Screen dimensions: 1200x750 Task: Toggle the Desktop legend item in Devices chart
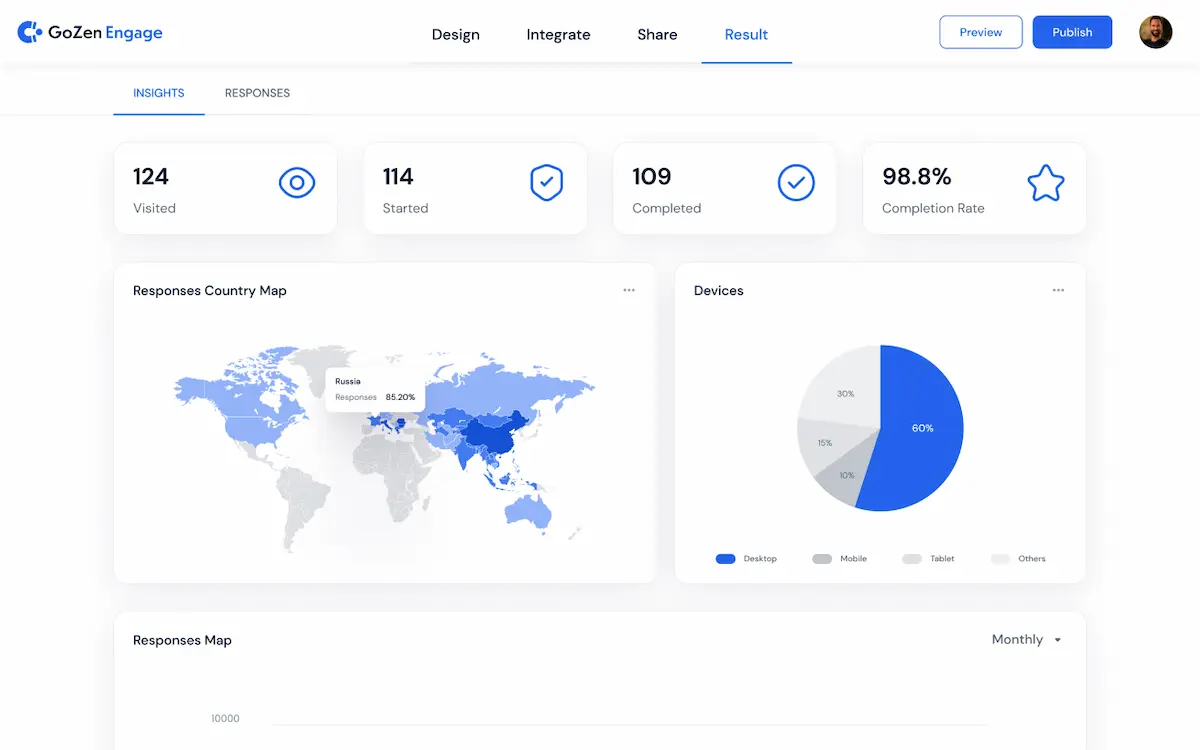tap(746, 559)
